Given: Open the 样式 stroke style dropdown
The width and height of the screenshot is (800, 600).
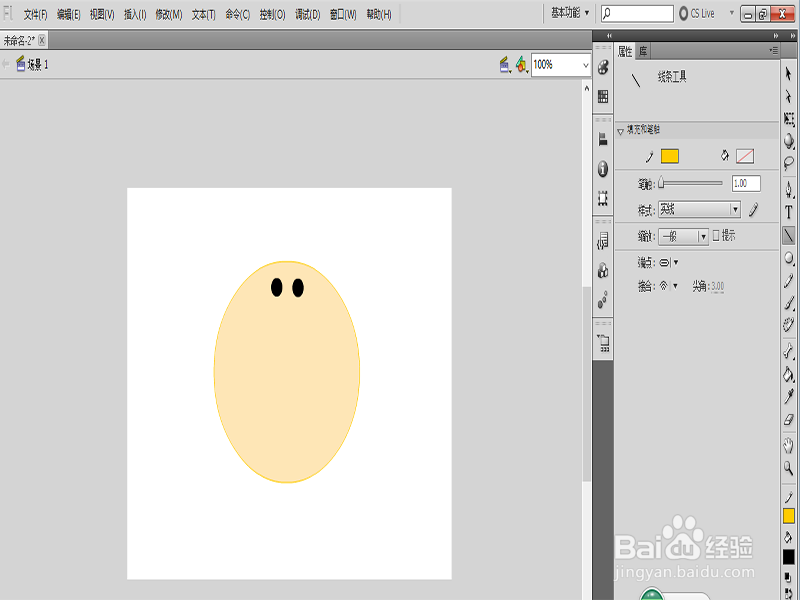Looking at the screenshot, I should pyautogui.click(x=699, y=210).
